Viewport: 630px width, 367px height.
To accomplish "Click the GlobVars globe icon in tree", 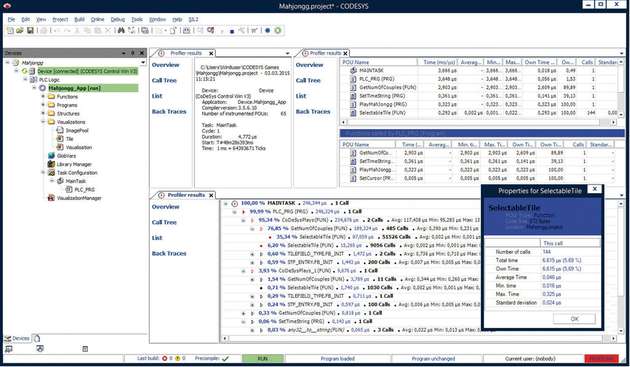I will pos(51,156).
